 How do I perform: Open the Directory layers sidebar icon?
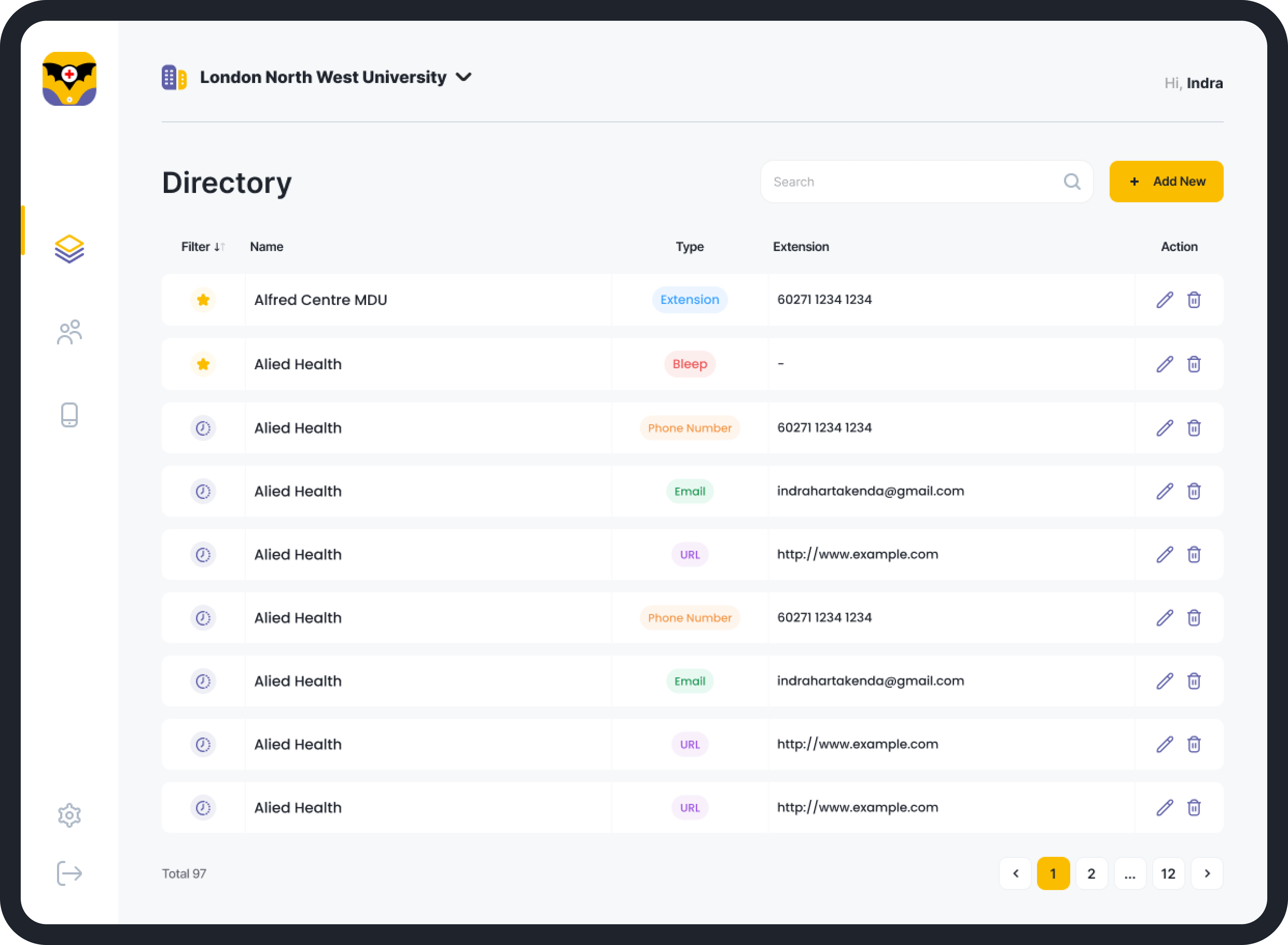69,249
